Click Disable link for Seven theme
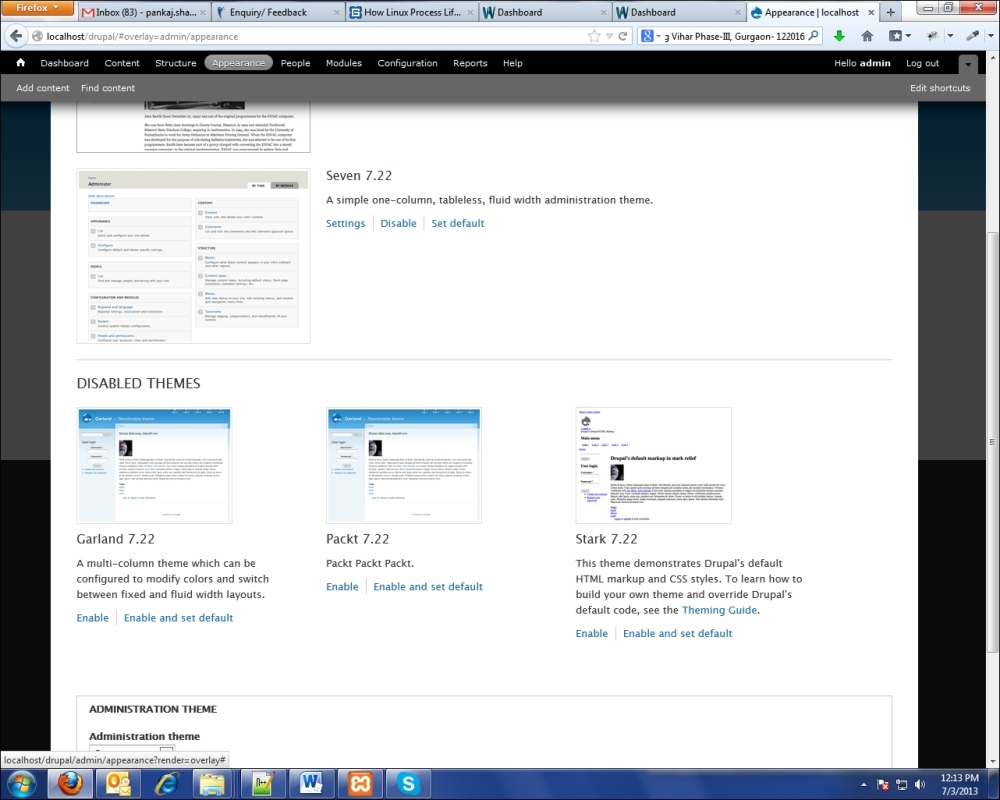This screenshot has width=1000, height=800. [399, 223]
